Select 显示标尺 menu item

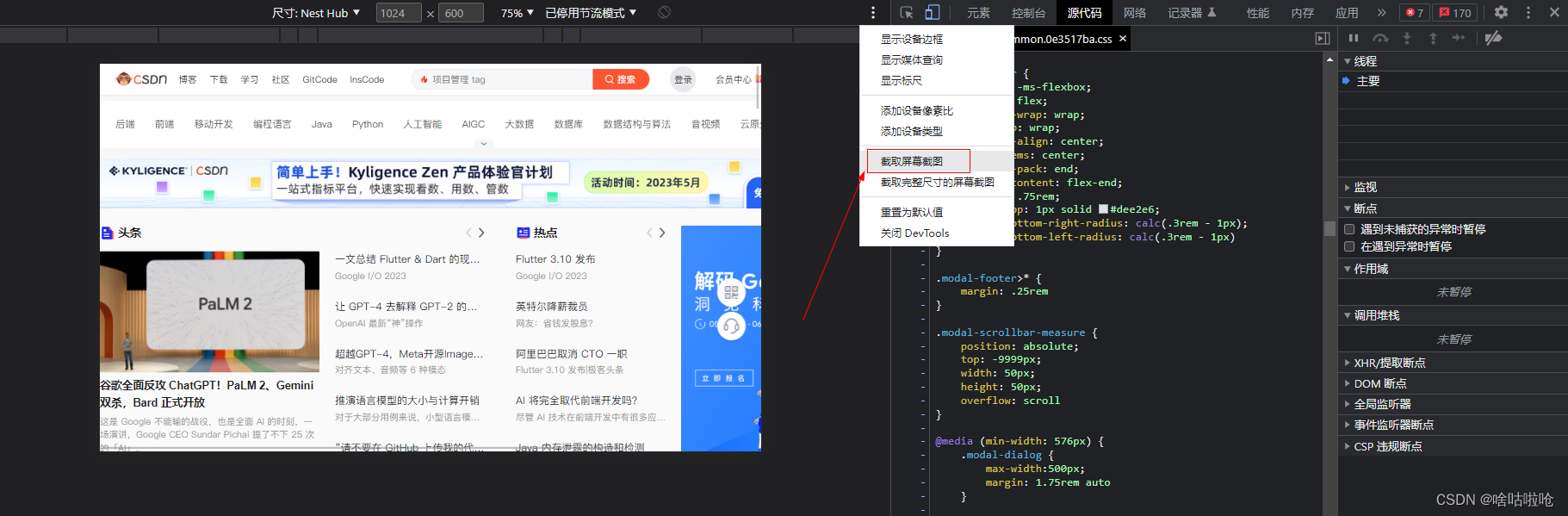[x=937, y=80]
